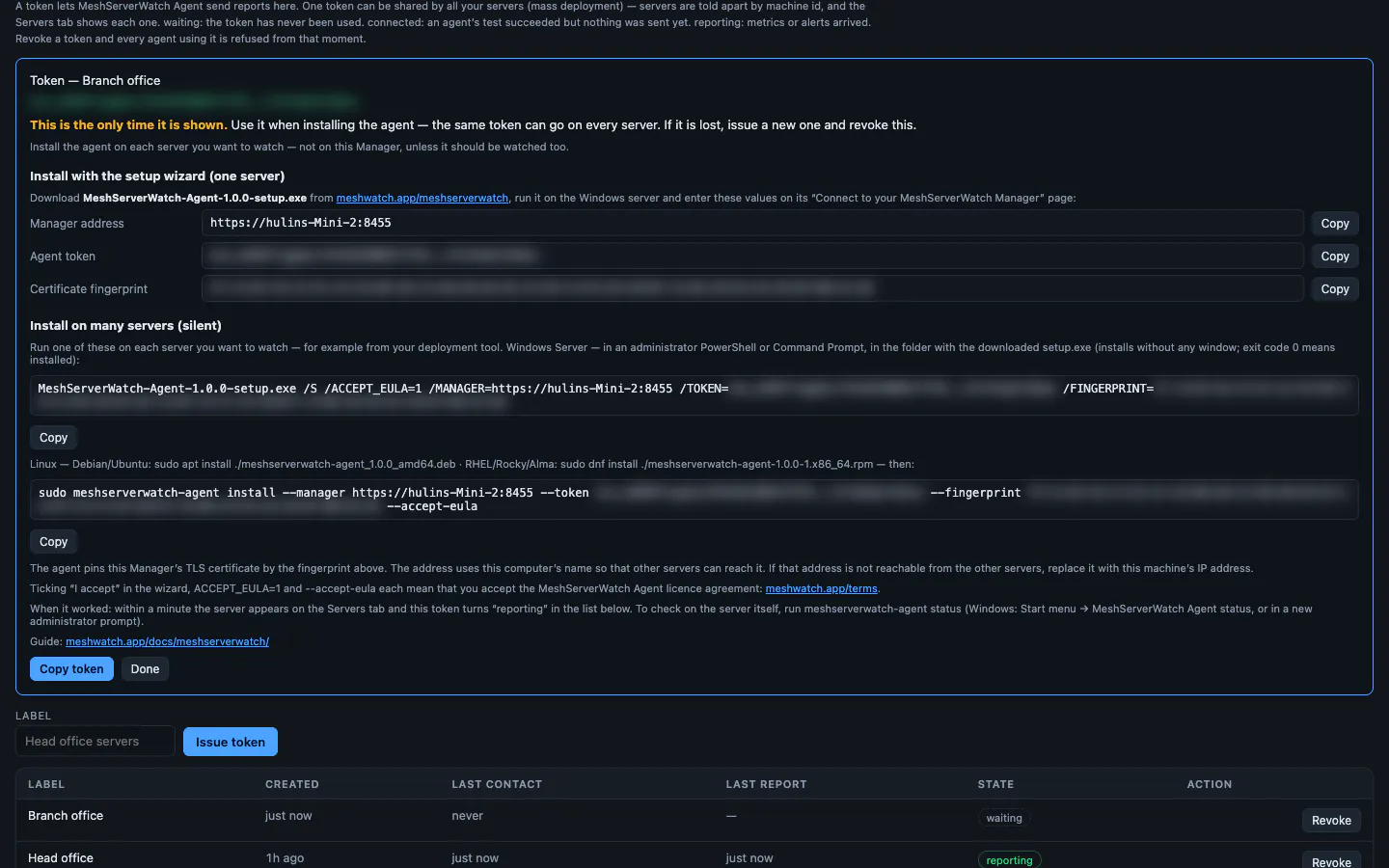Screen dimensions: 1389x868
Task: Click the Certificate fingerprint label
Action: pos(89,289)
